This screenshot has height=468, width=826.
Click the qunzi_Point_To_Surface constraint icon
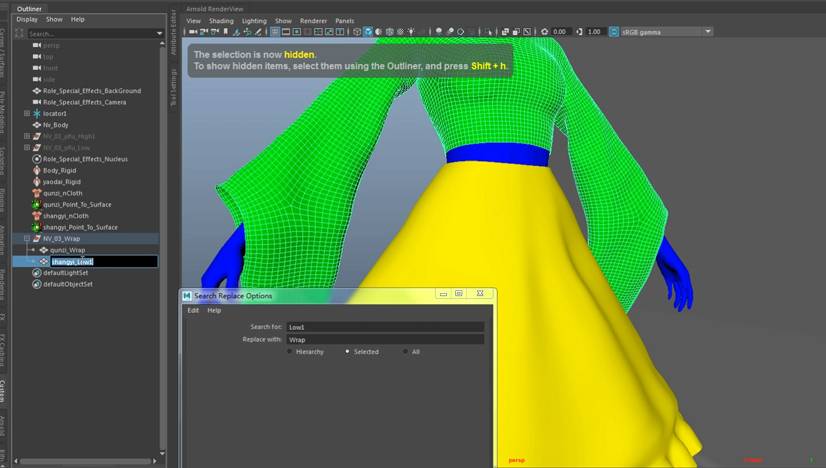click(x=37, y=204)
